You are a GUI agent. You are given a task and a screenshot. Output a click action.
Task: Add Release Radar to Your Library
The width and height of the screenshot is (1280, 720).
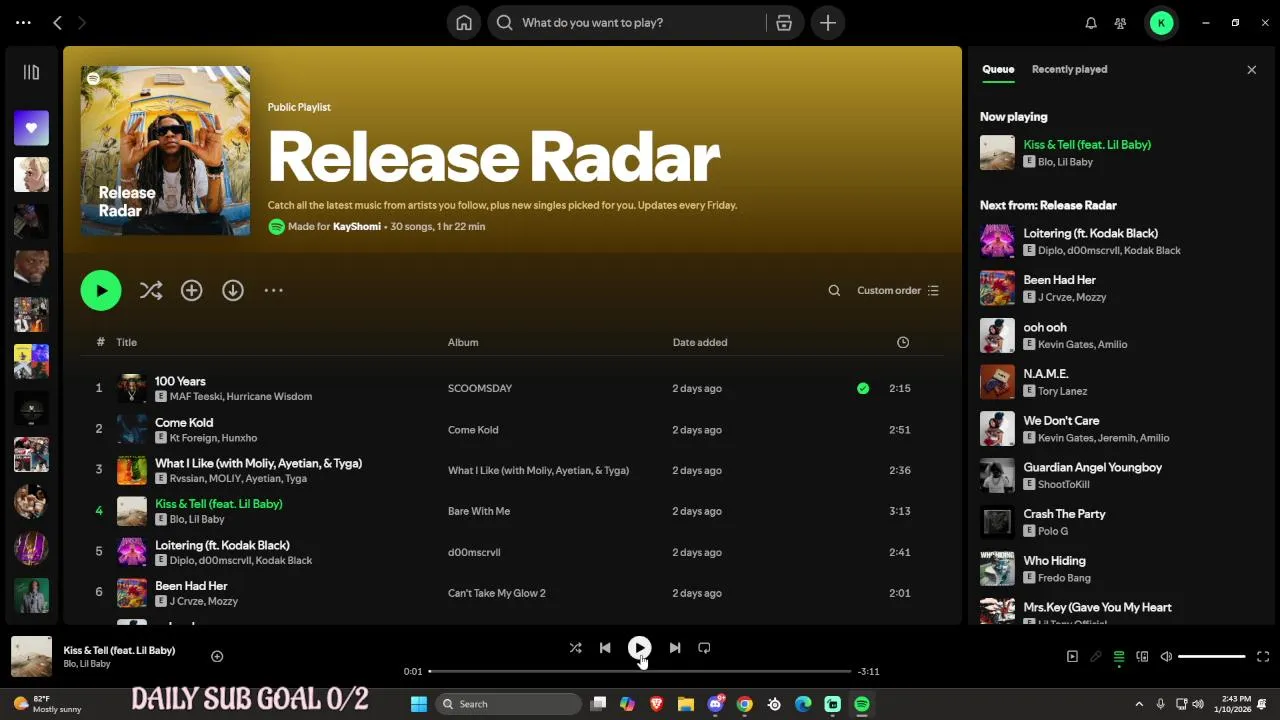tap(191, 290)
